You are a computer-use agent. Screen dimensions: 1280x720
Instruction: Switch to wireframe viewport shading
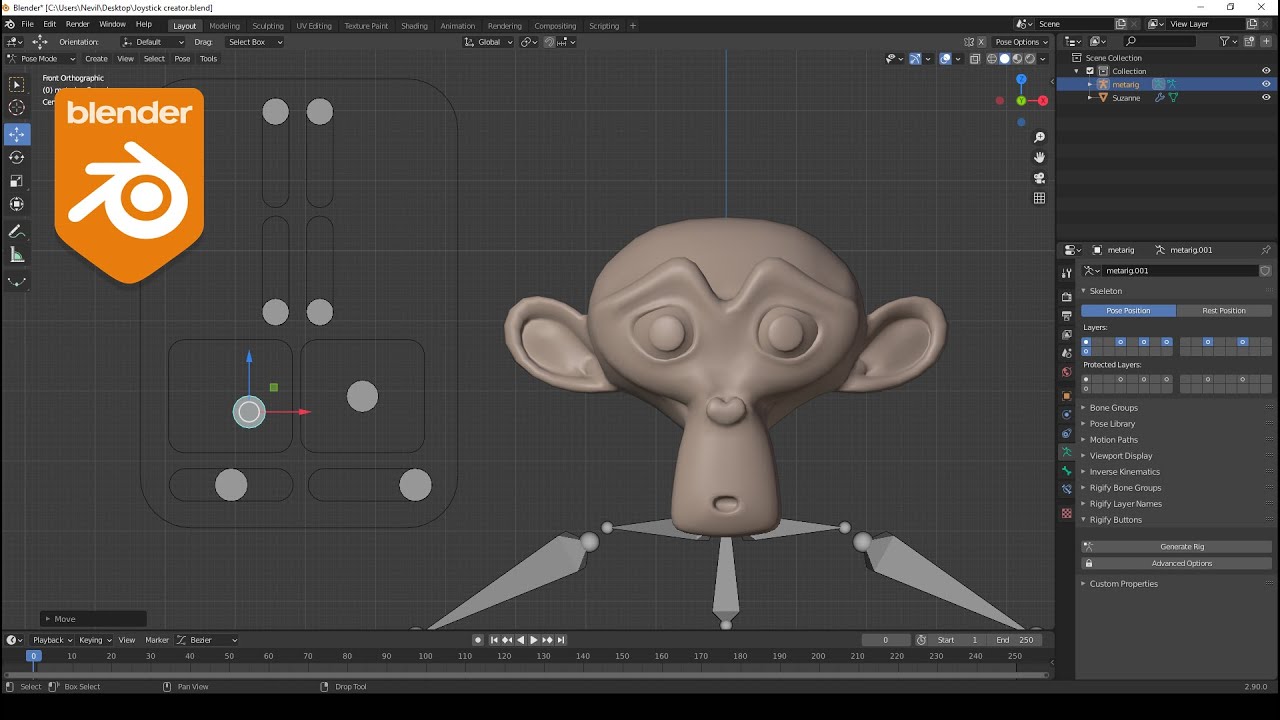(992, 59)
